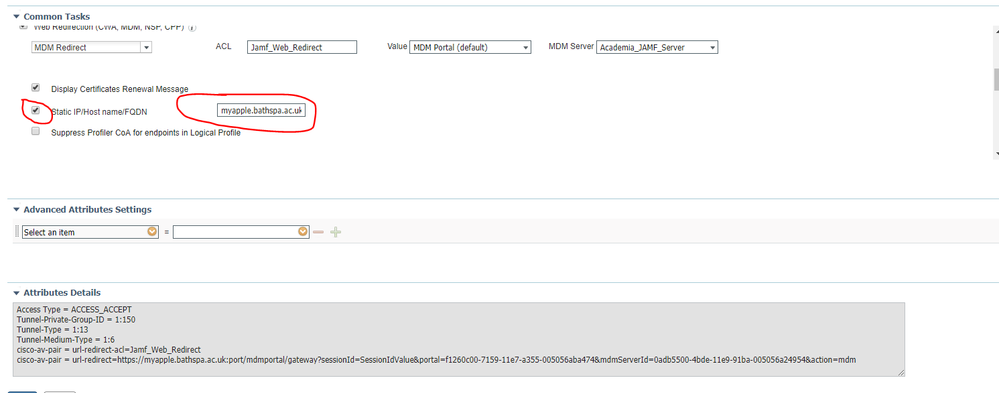Click the green plus icon to add attribute
Screen dimensions: 999x393
point(336,232)
